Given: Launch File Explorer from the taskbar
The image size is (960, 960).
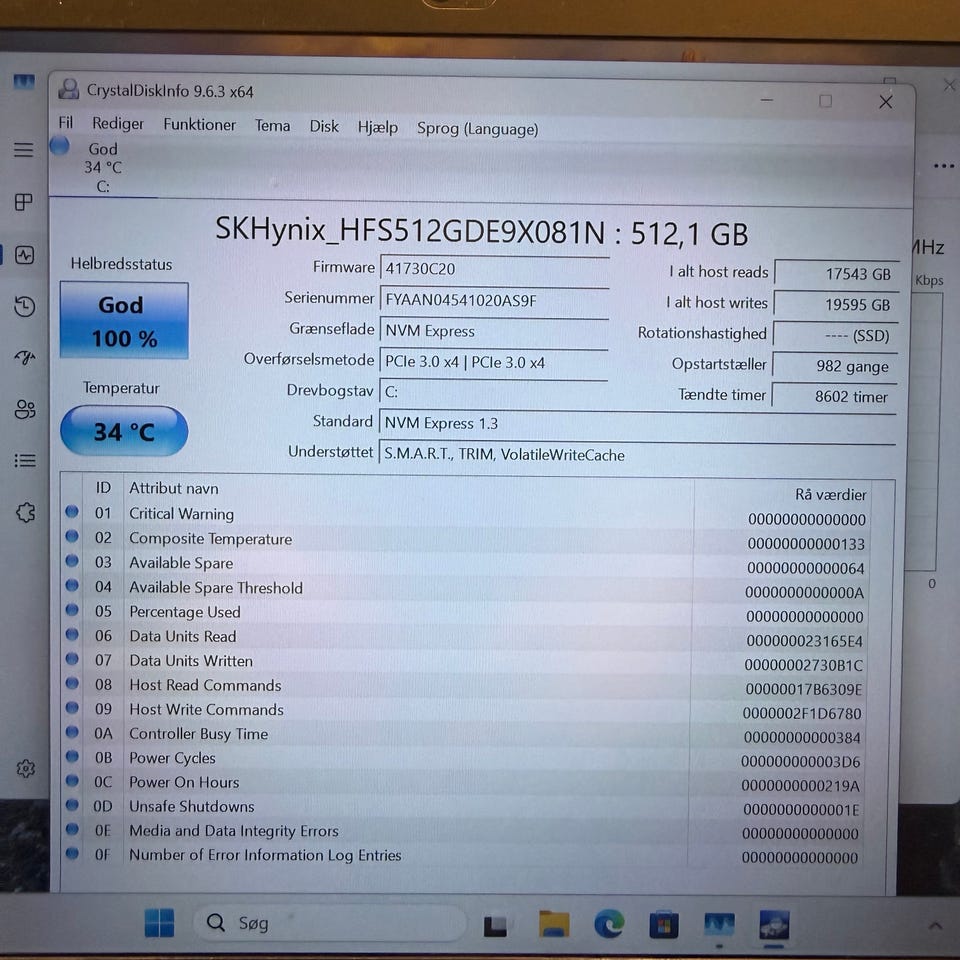Looking at the screenshot, I should pyautogui.click(x=554, y=924).
